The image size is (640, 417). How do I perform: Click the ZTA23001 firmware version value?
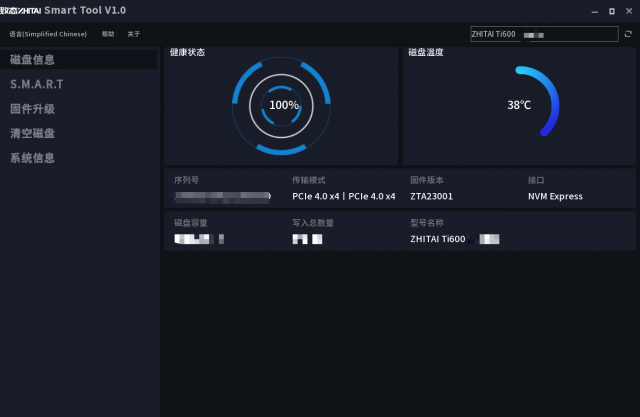click(431, 197)
